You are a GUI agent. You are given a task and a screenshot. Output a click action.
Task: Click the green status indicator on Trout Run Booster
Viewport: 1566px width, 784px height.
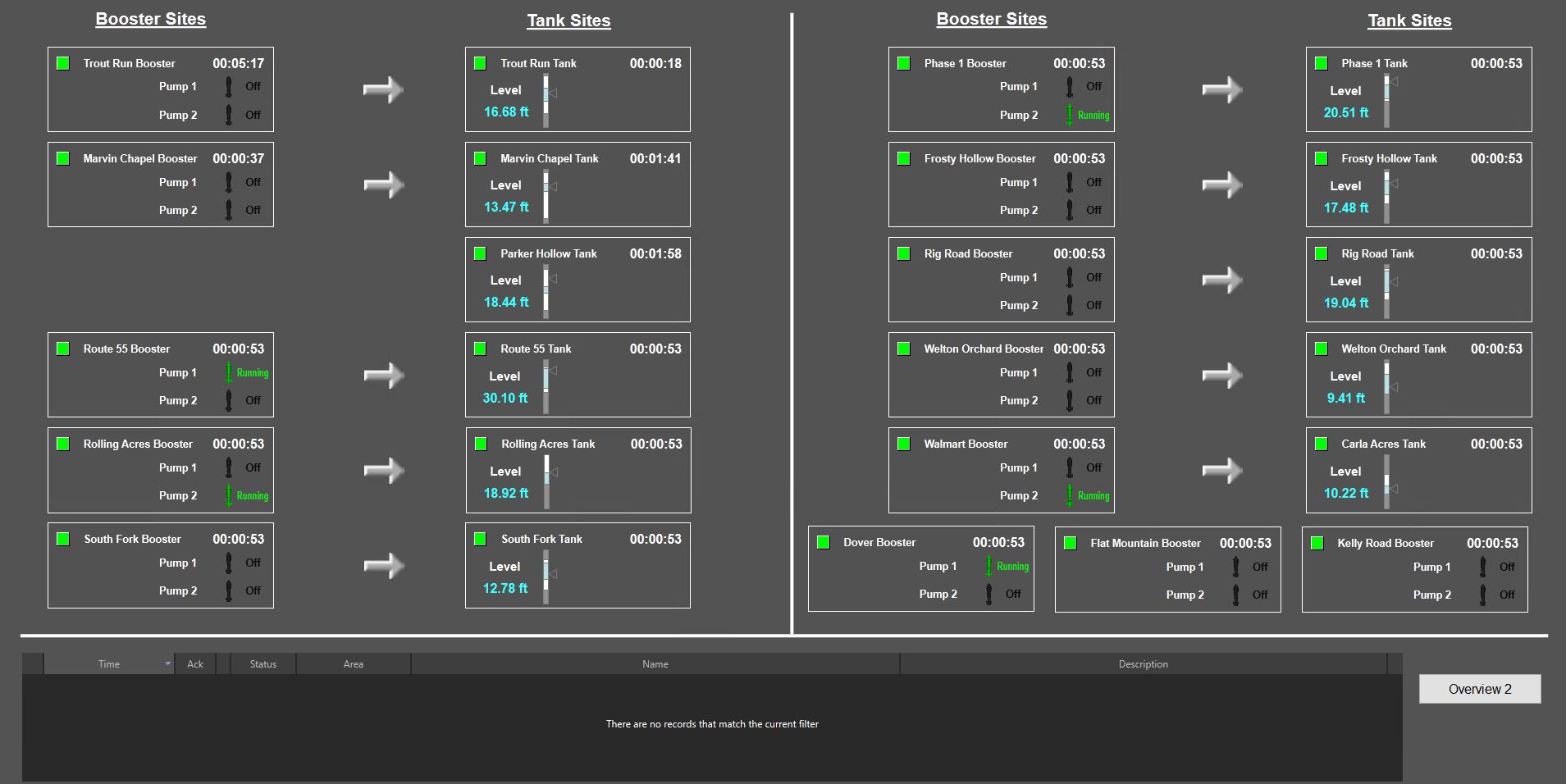click(x=63, y=62)
